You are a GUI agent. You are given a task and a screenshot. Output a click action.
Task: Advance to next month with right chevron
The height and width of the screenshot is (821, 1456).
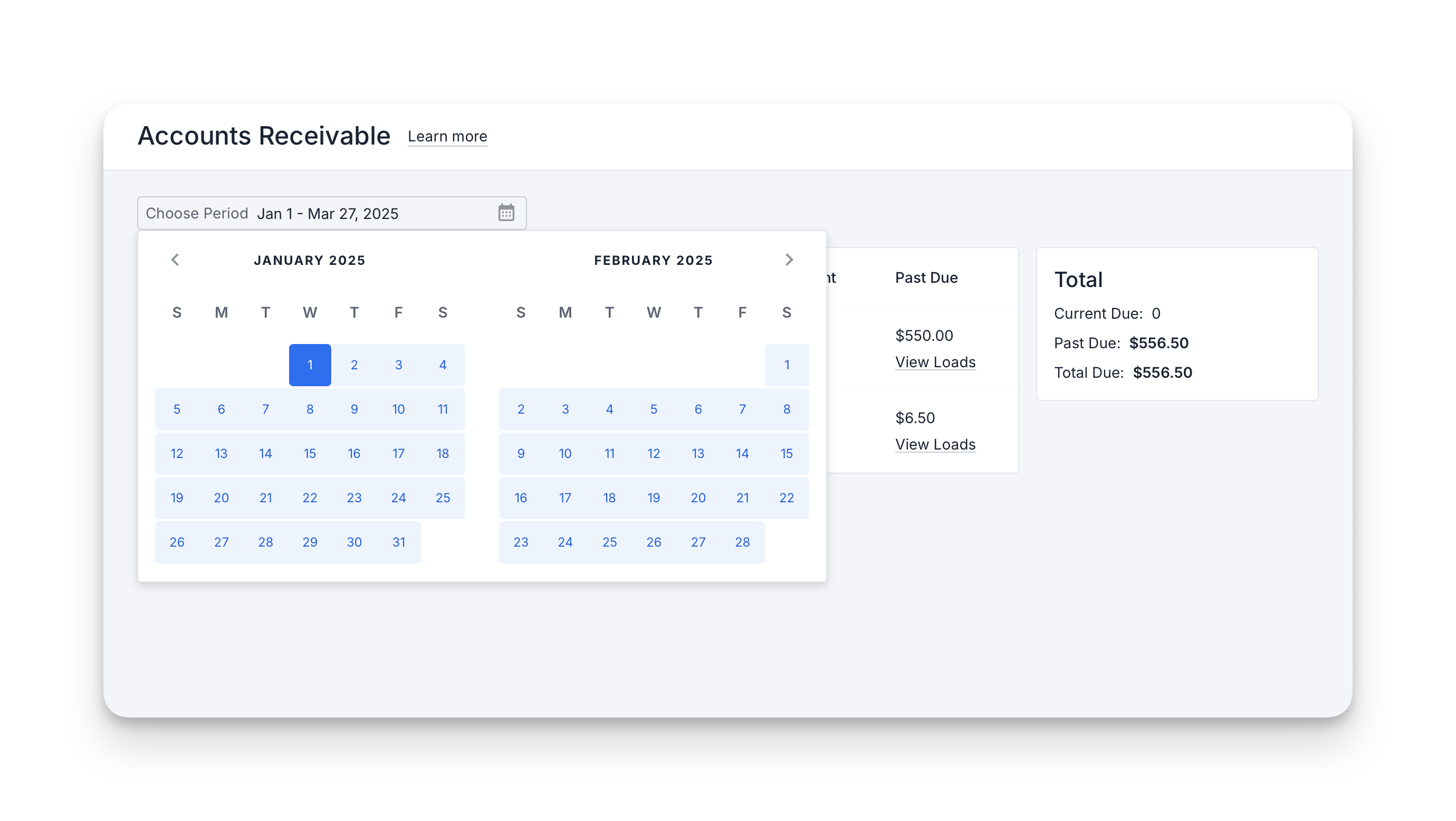coord(789,260)
